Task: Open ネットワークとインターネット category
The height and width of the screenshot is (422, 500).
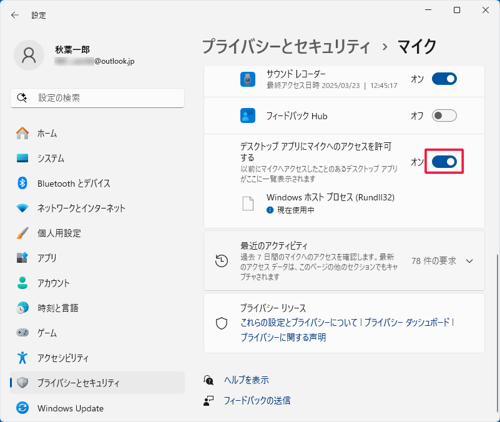Action: tap(97, 208)
